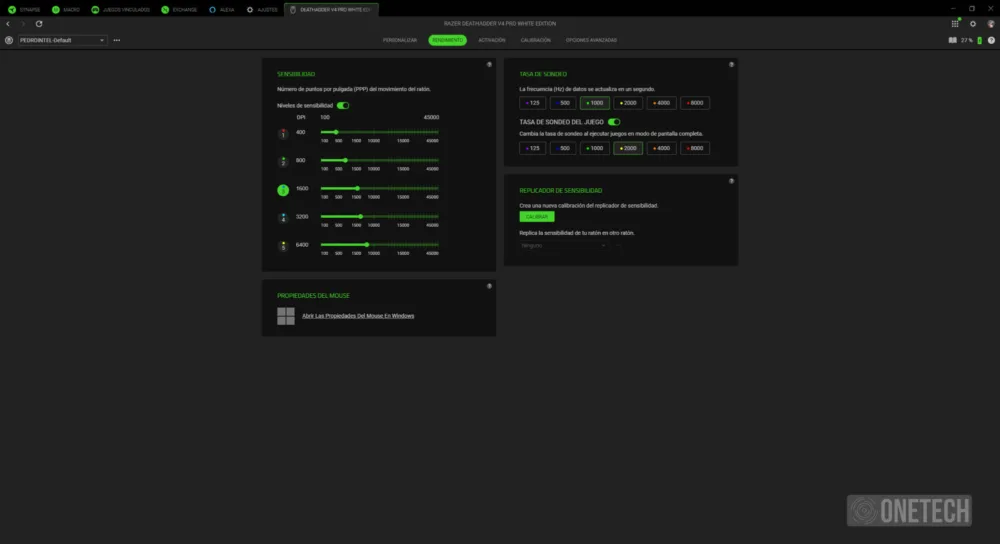Click the green Calibrar button

click(x=537, y=217)
